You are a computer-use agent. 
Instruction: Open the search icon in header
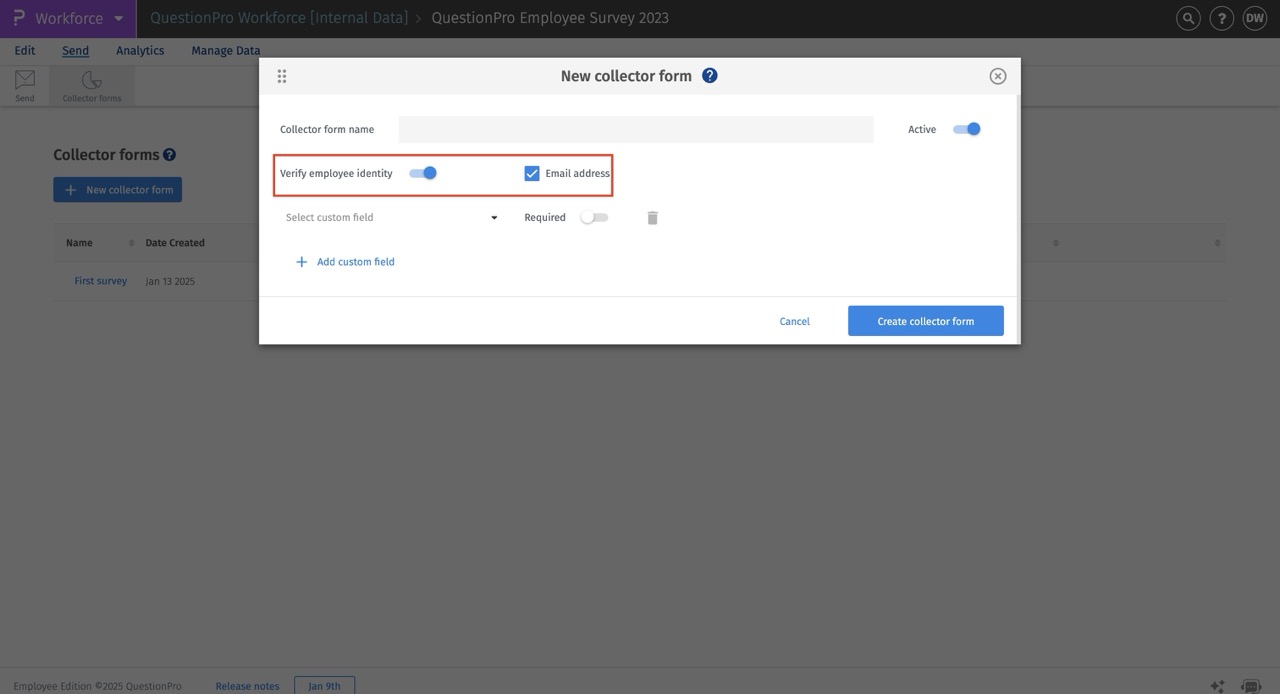point(1188,18)
